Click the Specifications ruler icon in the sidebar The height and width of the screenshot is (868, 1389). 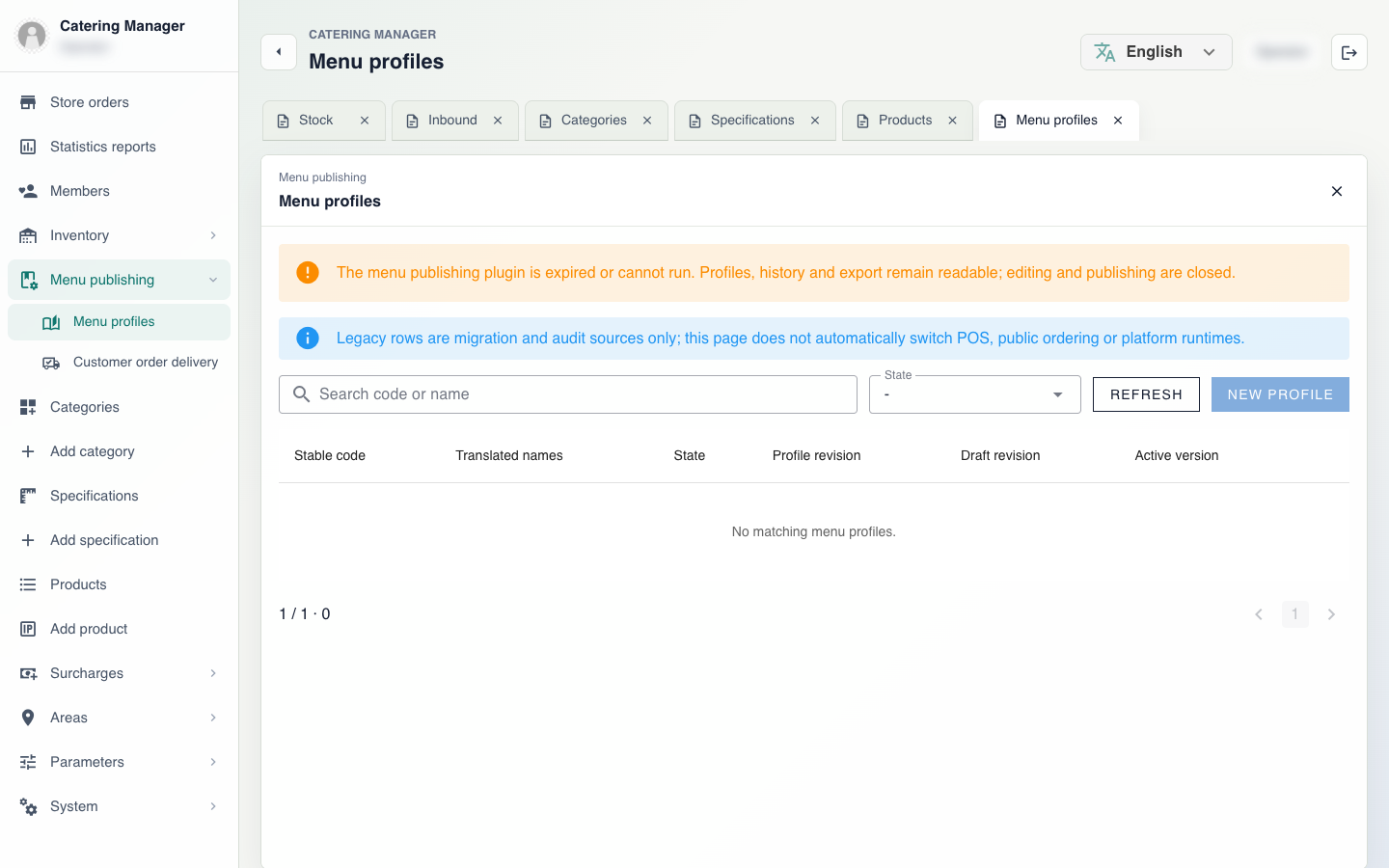pyautogui.click(x=28, y=496)
